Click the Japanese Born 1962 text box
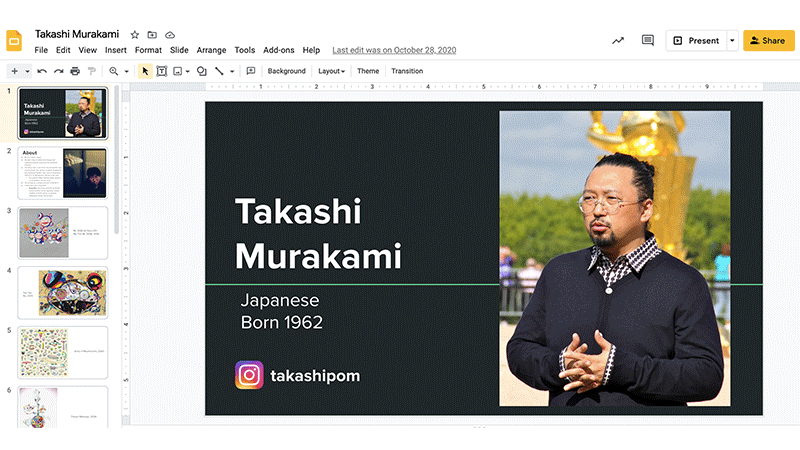The image size is (800, 450). (x=282, y=311)
